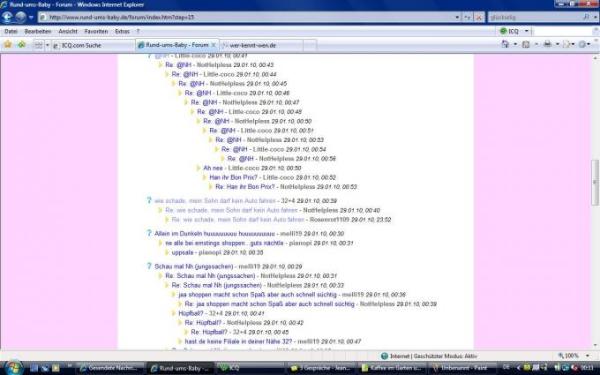Click the Home icon in command bar

coord(505,44)
